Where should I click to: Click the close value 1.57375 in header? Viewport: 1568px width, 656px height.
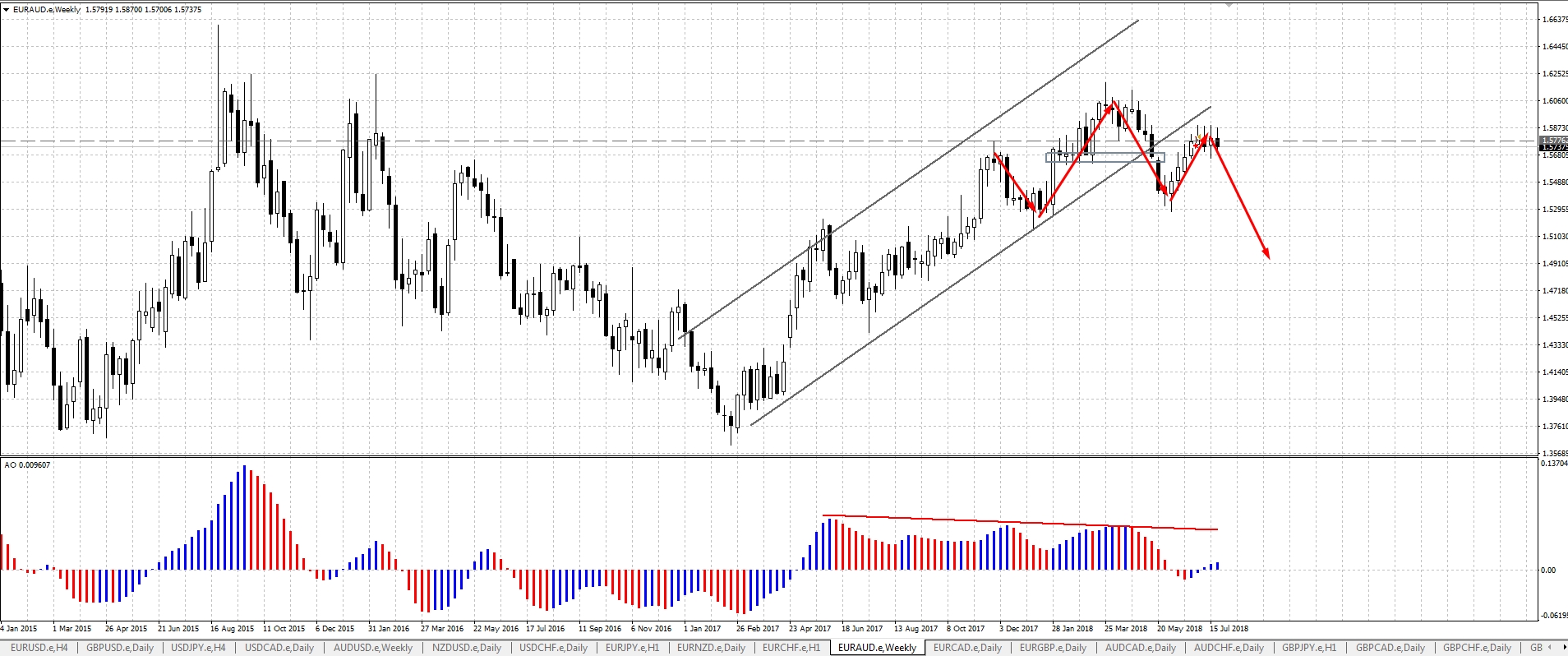pos(187,10)
